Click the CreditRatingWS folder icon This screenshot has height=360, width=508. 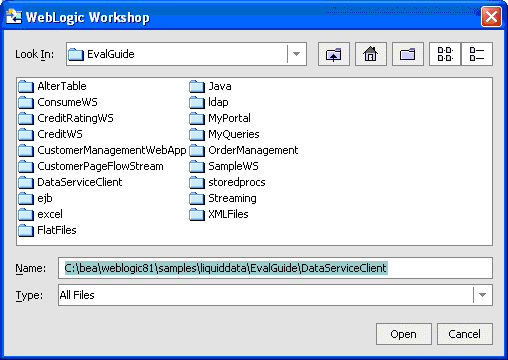(26, 118)
